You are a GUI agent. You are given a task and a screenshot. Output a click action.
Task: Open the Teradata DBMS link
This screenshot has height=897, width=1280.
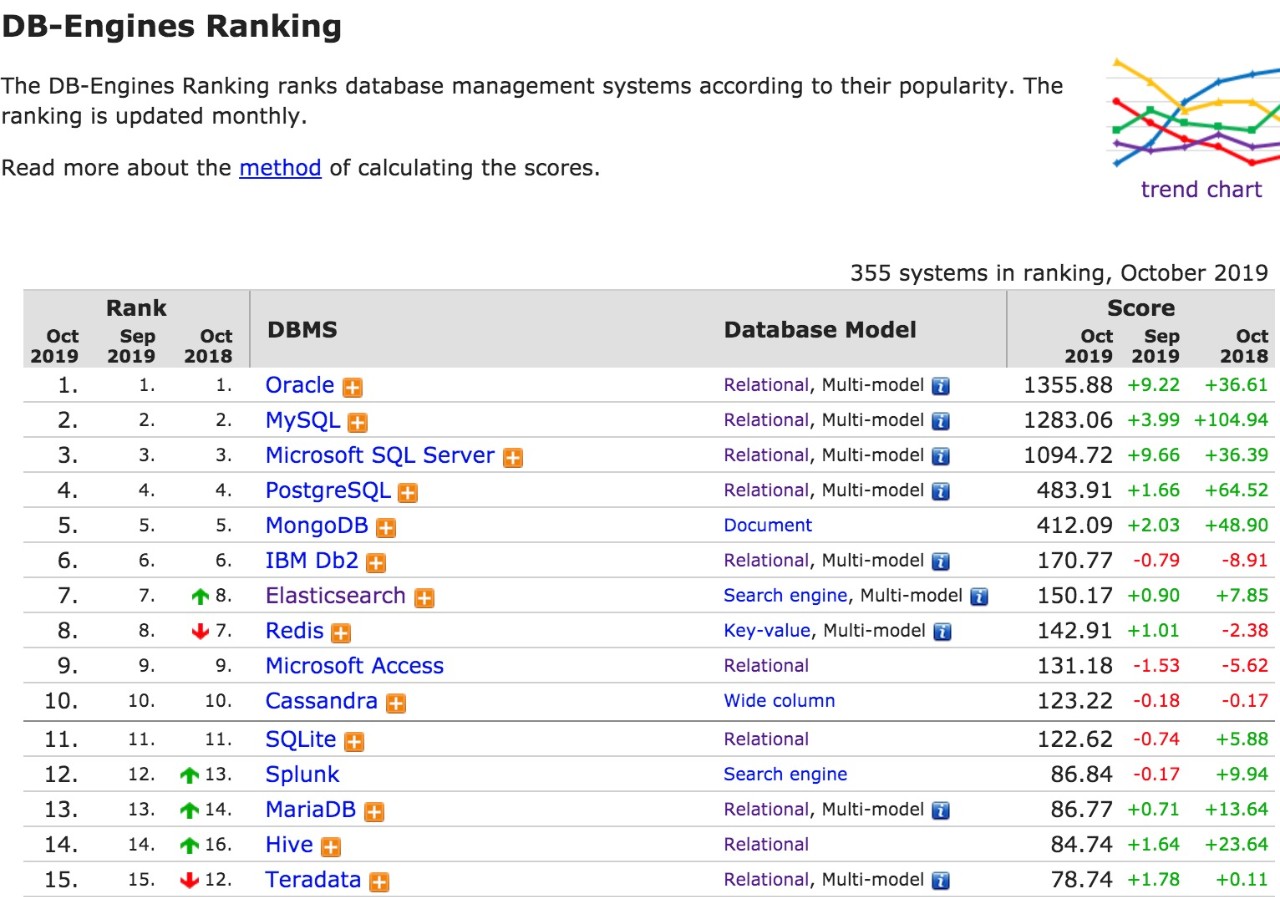(313, 880)
